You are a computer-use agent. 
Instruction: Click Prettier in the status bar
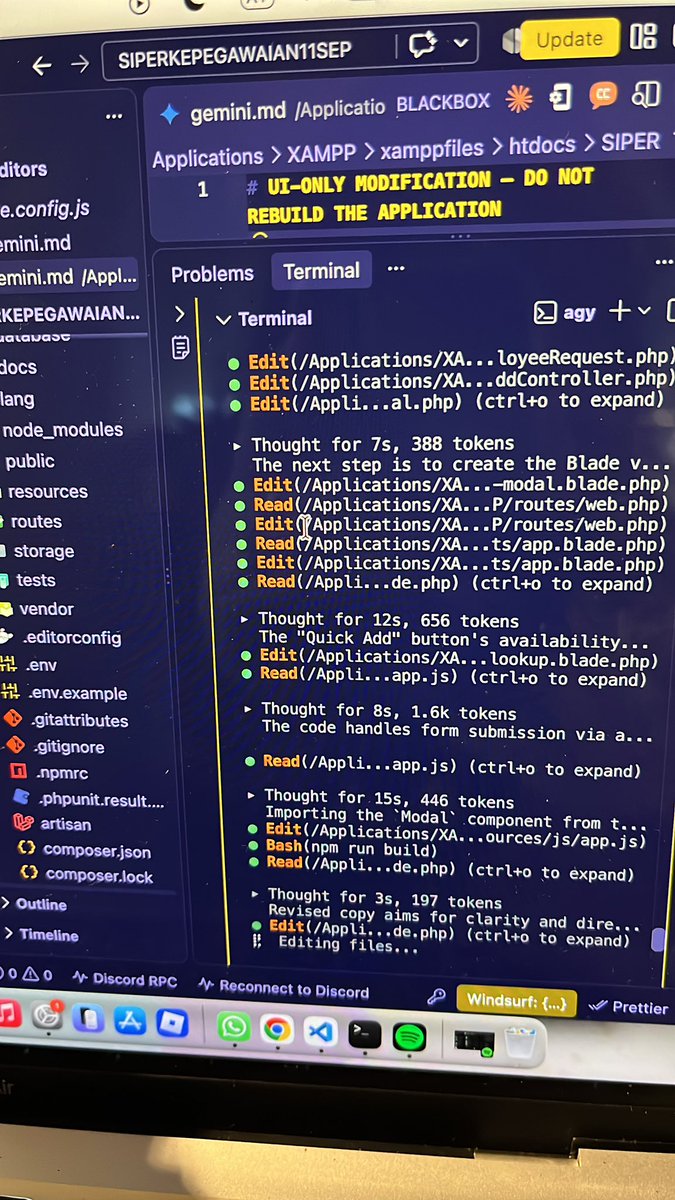pos(630,1008)
